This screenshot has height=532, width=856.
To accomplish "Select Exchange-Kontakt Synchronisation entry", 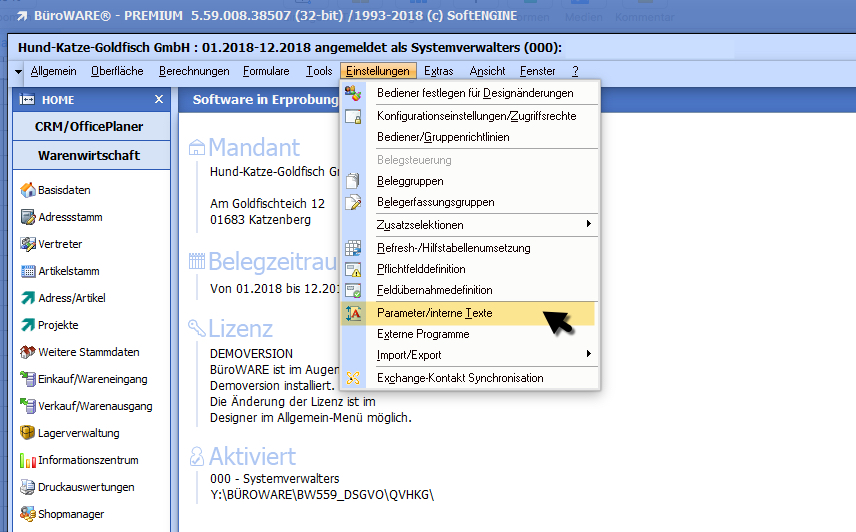I will pos(460,378).
